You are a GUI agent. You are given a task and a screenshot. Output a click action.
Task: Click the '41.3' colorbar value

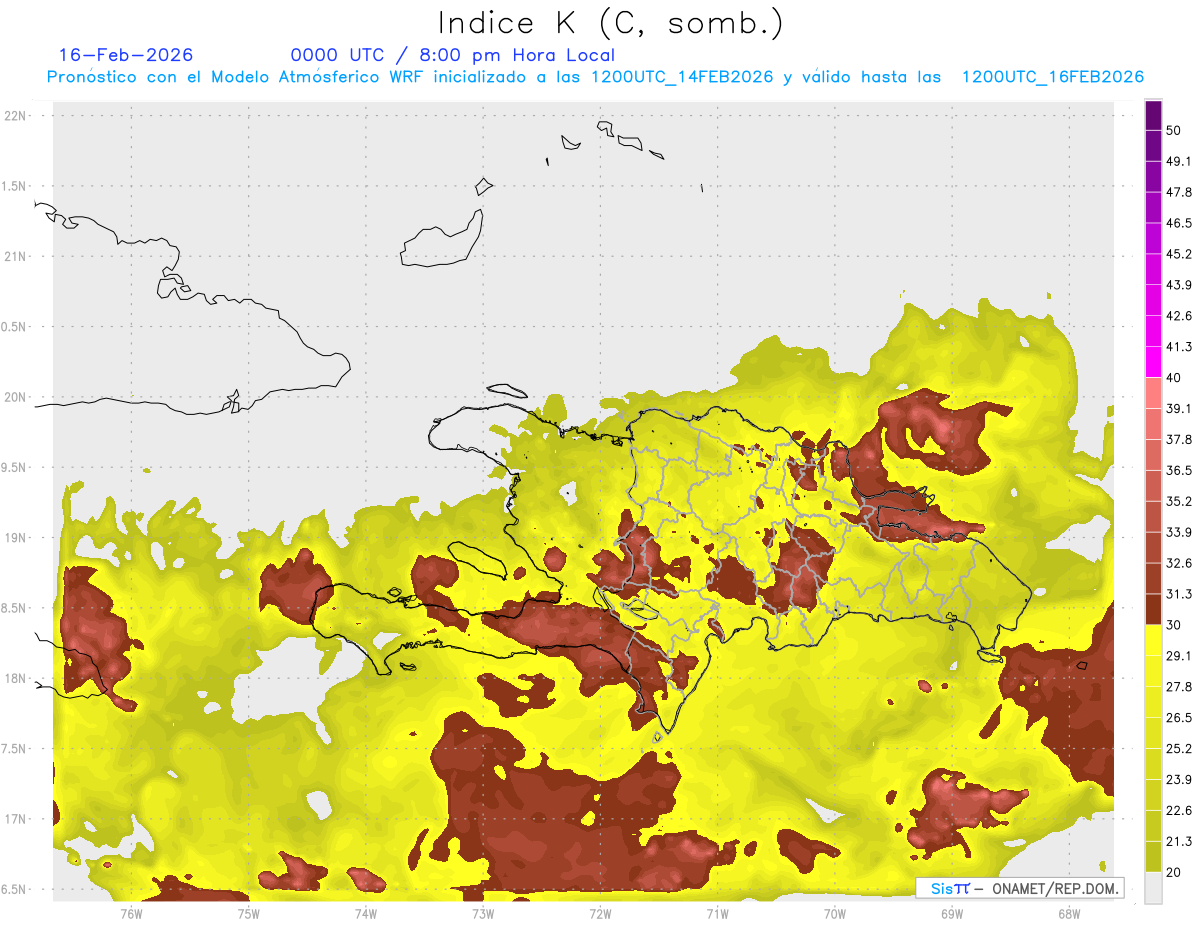pyautogui.click(x=1179, y=347)
